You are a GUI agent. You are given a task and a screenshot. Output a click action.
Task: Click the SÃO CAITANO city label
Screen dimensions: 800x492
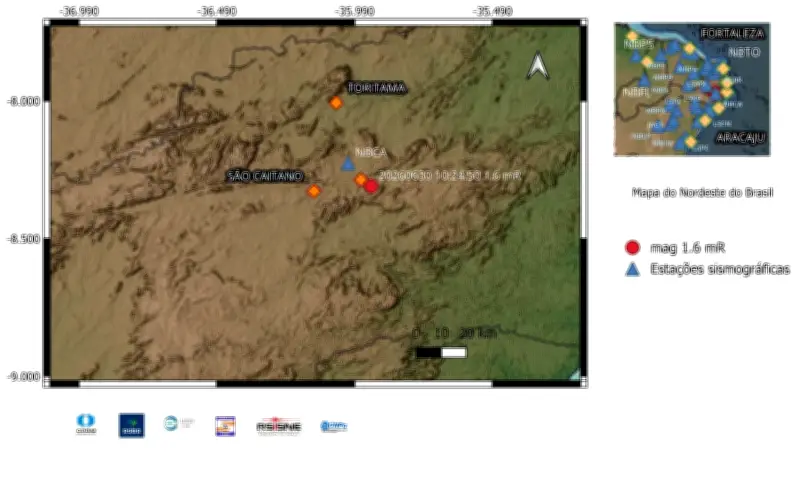pos(265,176)
